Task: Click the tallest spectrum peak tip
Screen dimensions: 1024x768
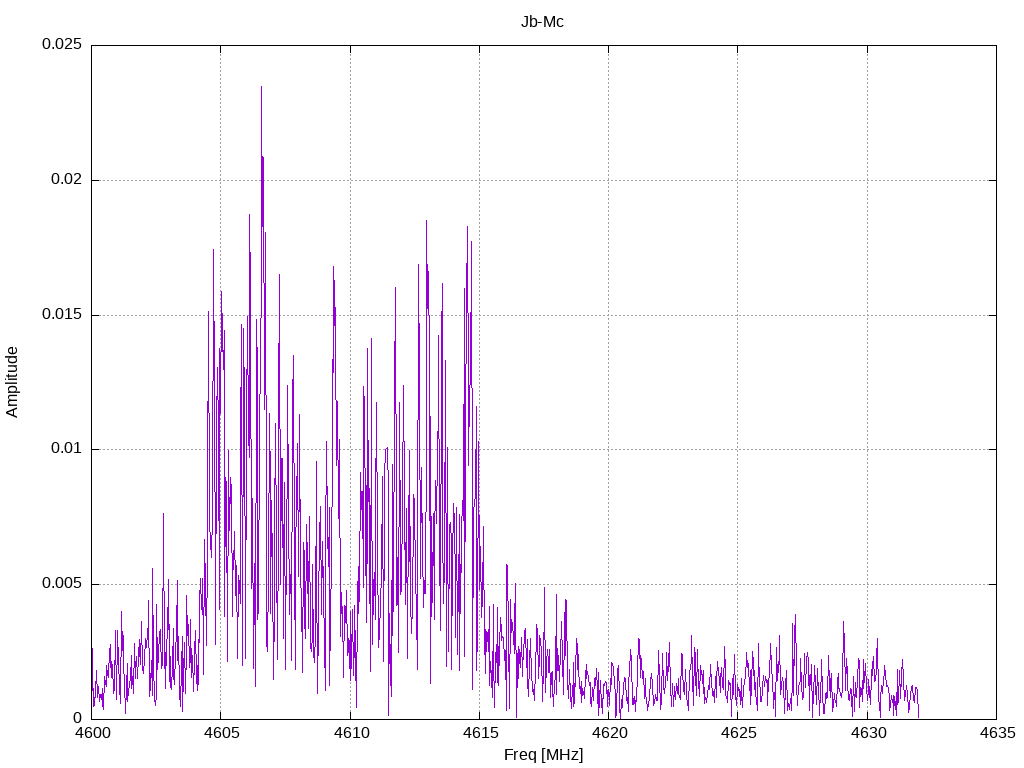Action: tap(261, 87)
